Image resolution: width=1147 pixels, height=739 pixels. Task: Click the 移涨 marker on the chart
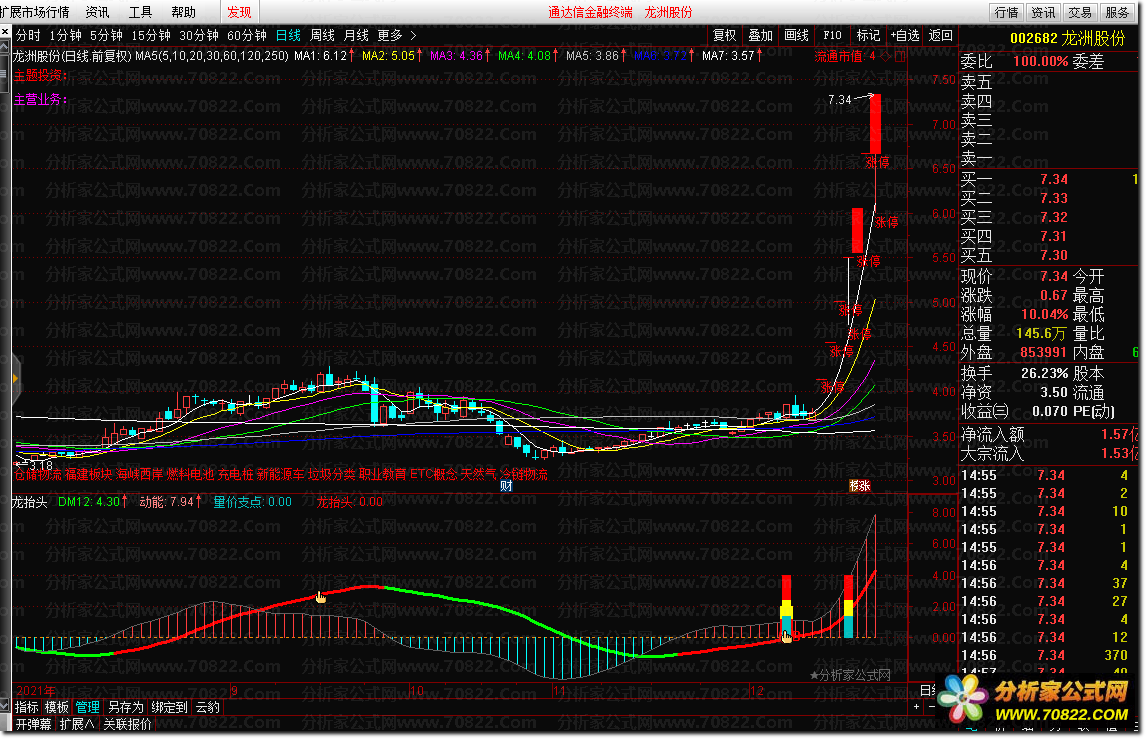pyautogui.click(x=860, y=485)
